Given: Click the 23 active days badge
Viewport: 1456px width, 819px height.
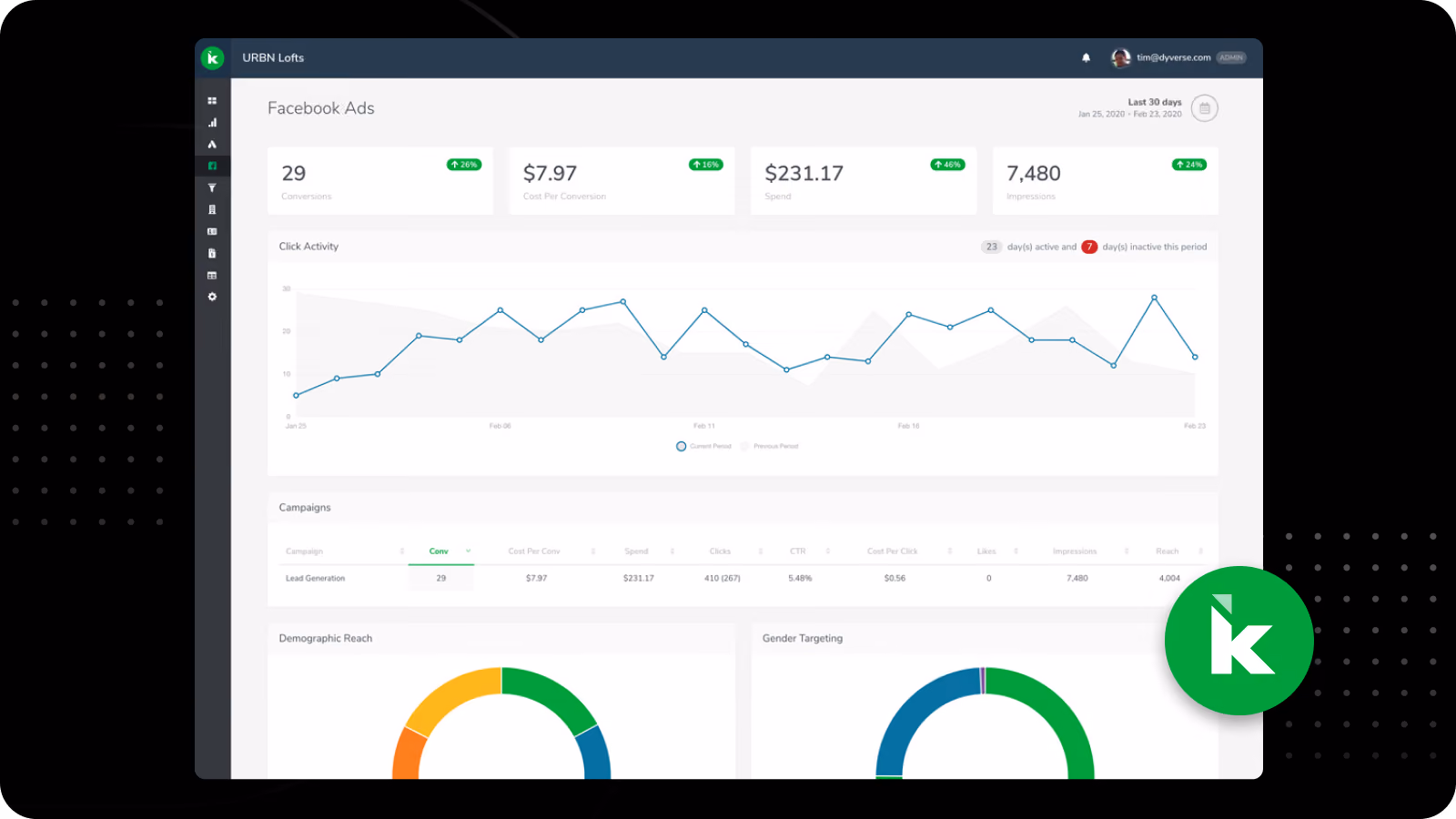Looking at the screenshot, I should pyautogui.click(x=991, y=247).
